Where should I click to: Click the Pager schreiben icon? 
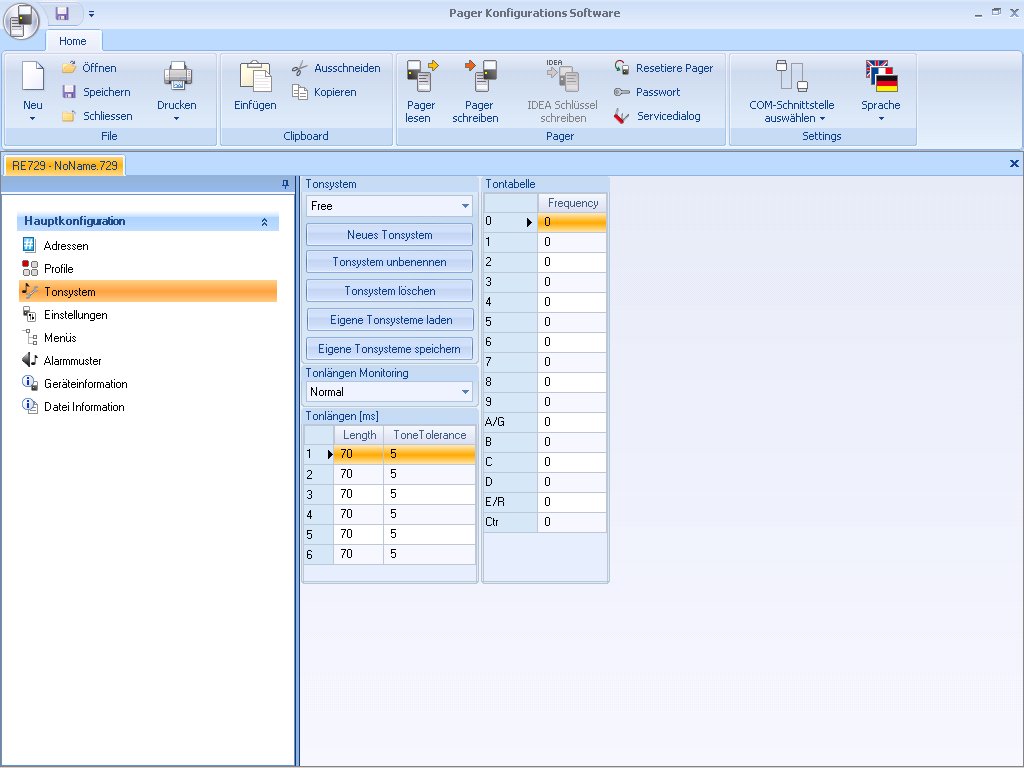pyautogui.click(x=479, y=77)
